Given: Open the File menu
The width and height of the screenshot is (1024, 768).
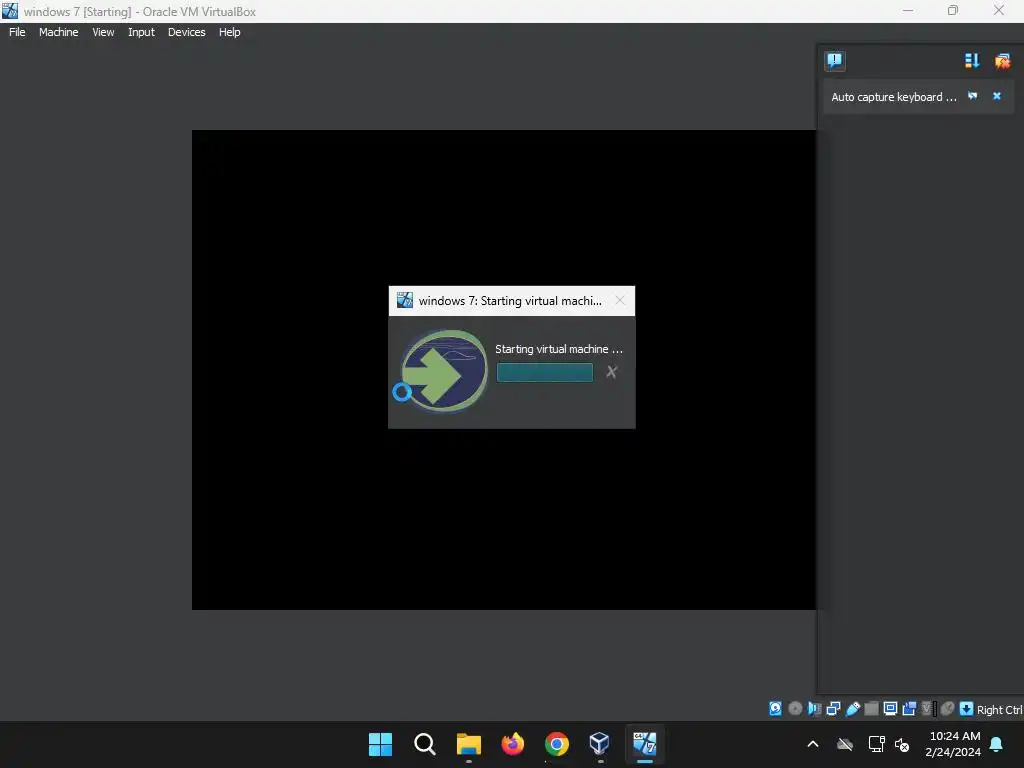Looking at the screenshot, I should click(17, 32).
